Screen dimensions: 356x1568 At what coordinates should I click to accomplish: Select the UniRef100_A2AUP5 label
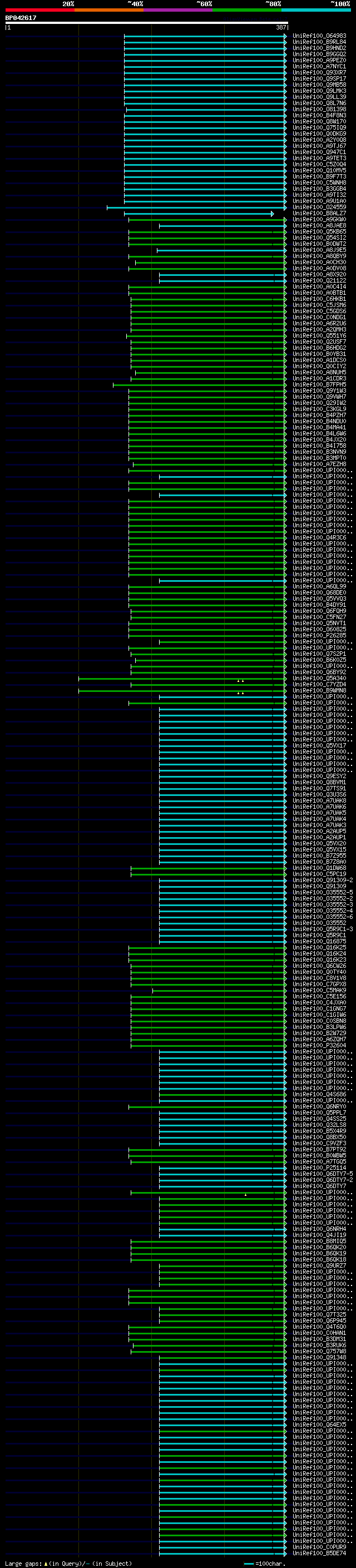click(319, 832)
